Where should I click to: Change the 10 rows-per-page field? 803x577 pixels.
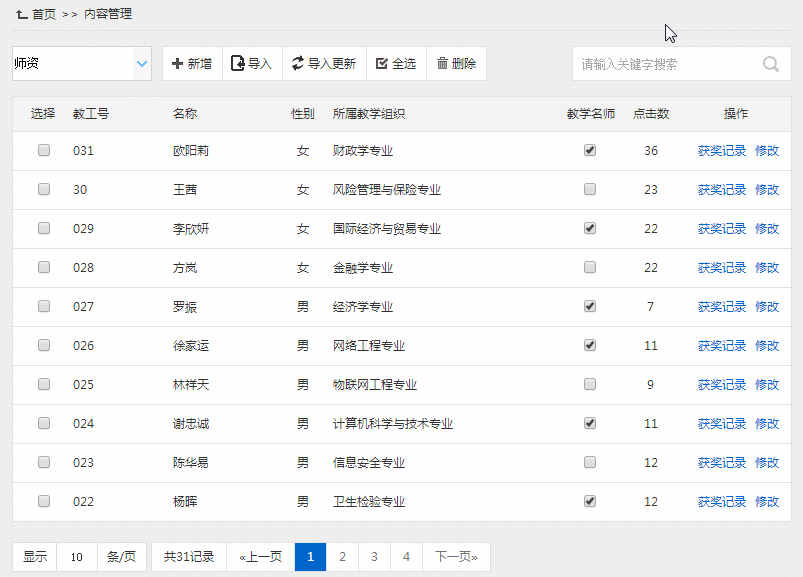(x=77, y=557)
